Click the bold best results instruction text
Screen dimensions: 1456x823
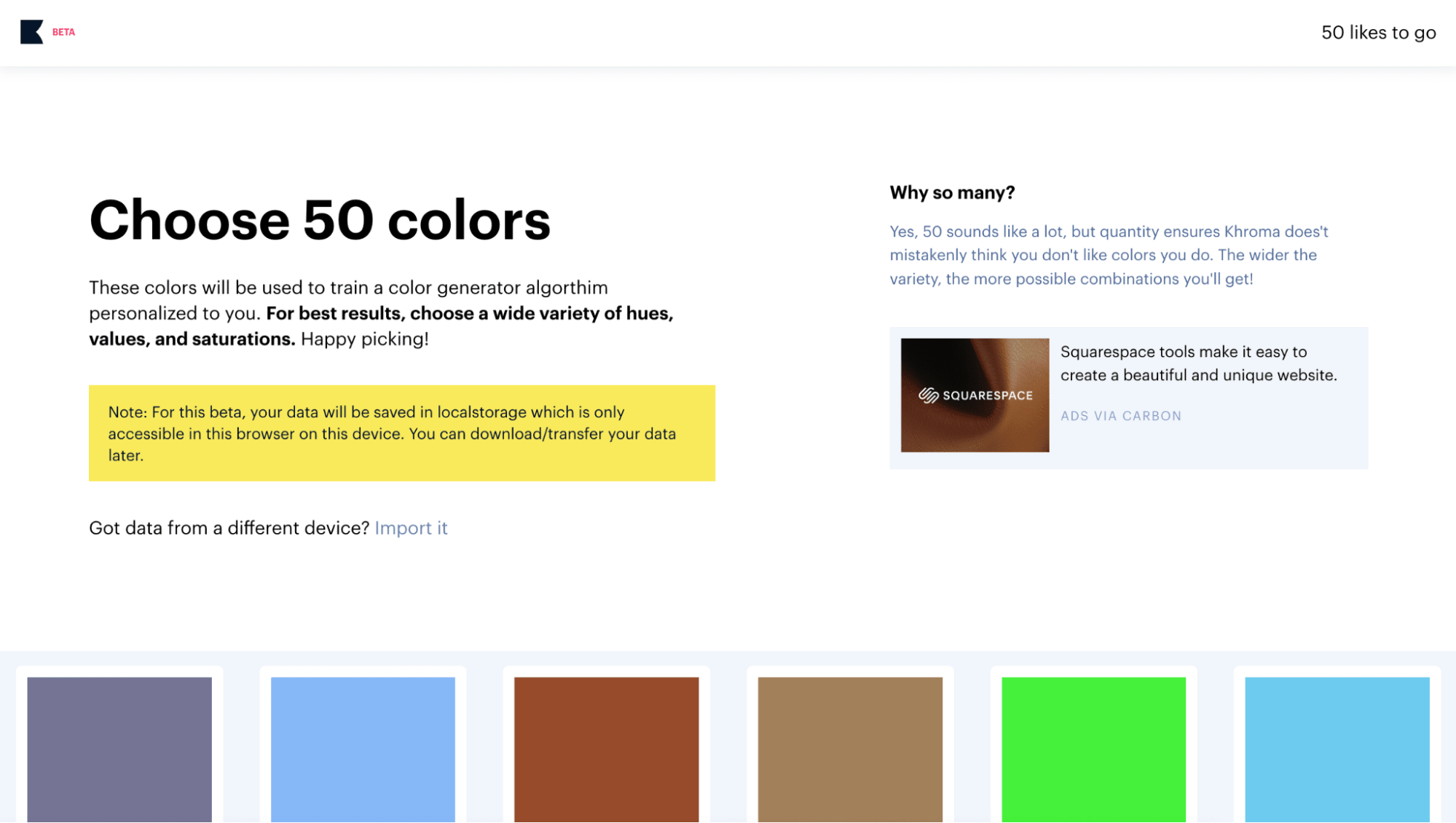point(469,314)
